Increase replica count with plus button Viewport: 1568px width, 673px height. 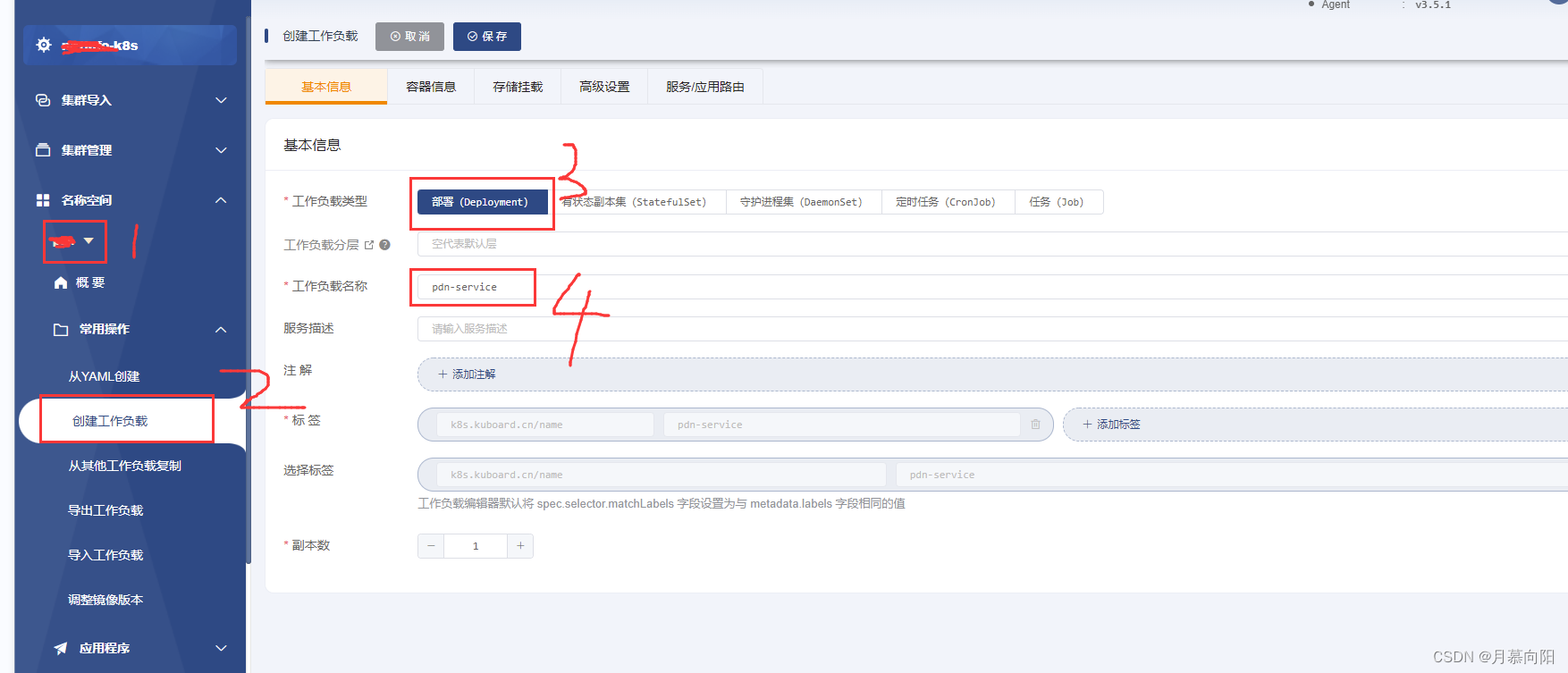(520, 546)
